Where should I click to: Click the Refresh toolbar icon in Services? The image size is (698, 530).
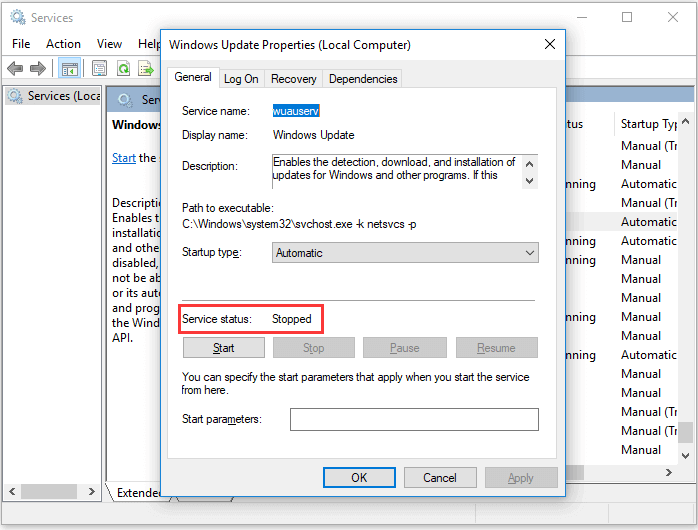123,69
